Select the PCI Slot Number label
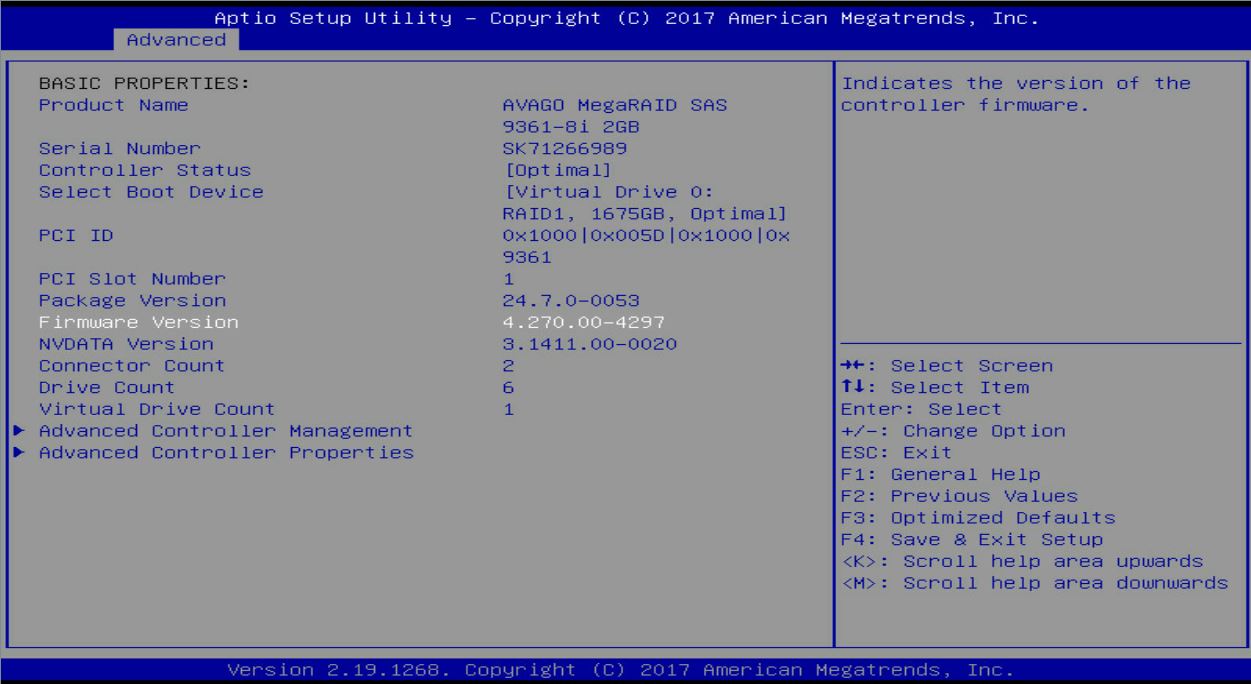The height and width of the screenshot is (684, 1251). 132,278
